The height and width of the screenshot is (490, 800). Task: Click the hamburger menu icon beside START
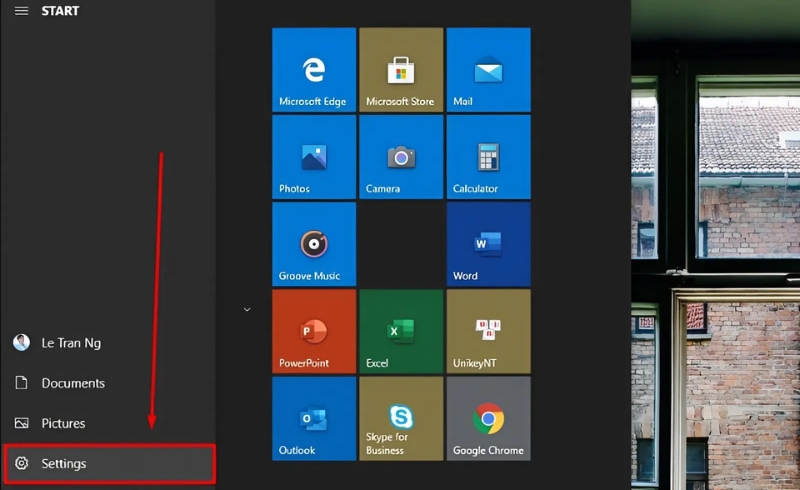pyautogui.click(x=21, y=11)
